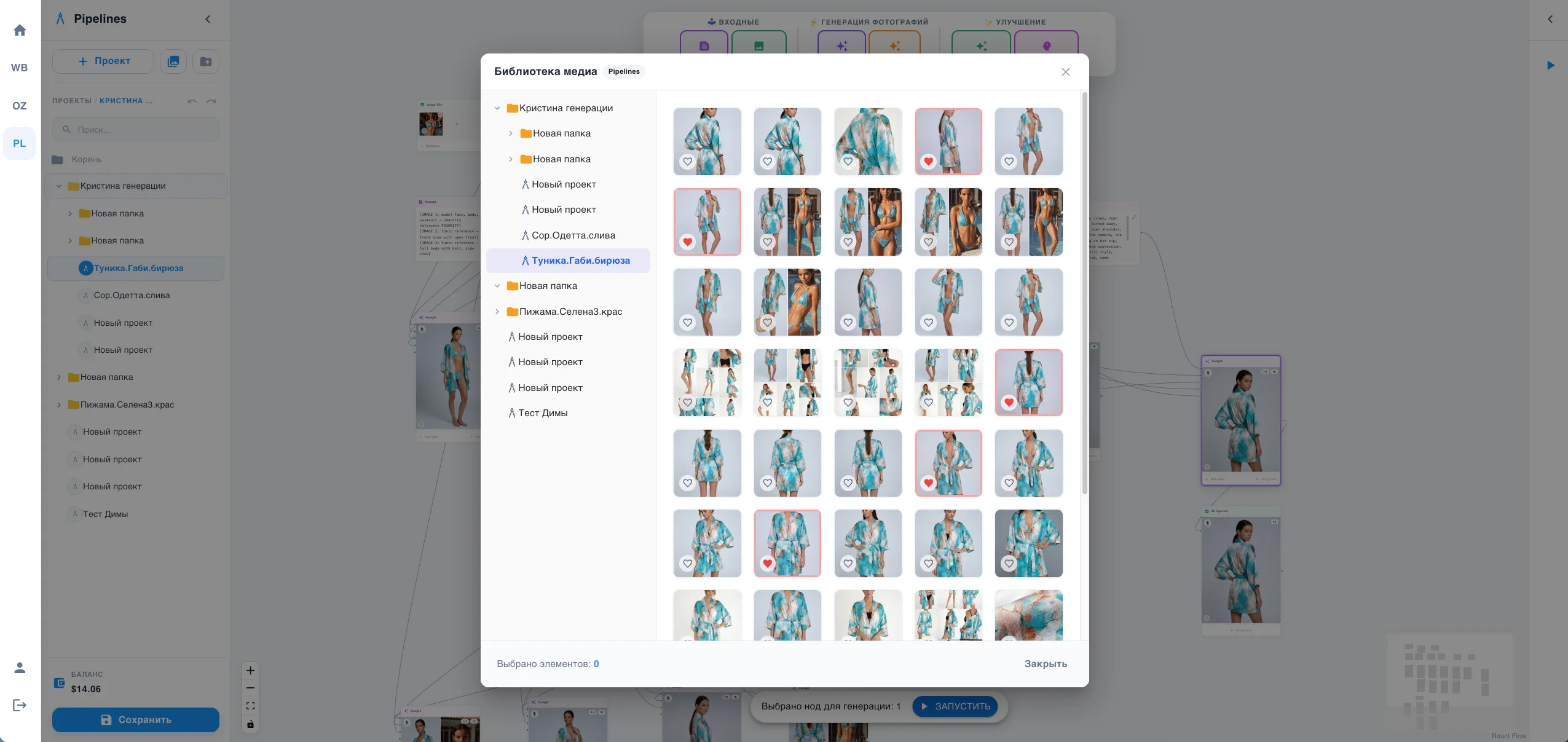Click the КРИСТИНА breadcrumb link

tap(126, 101)
